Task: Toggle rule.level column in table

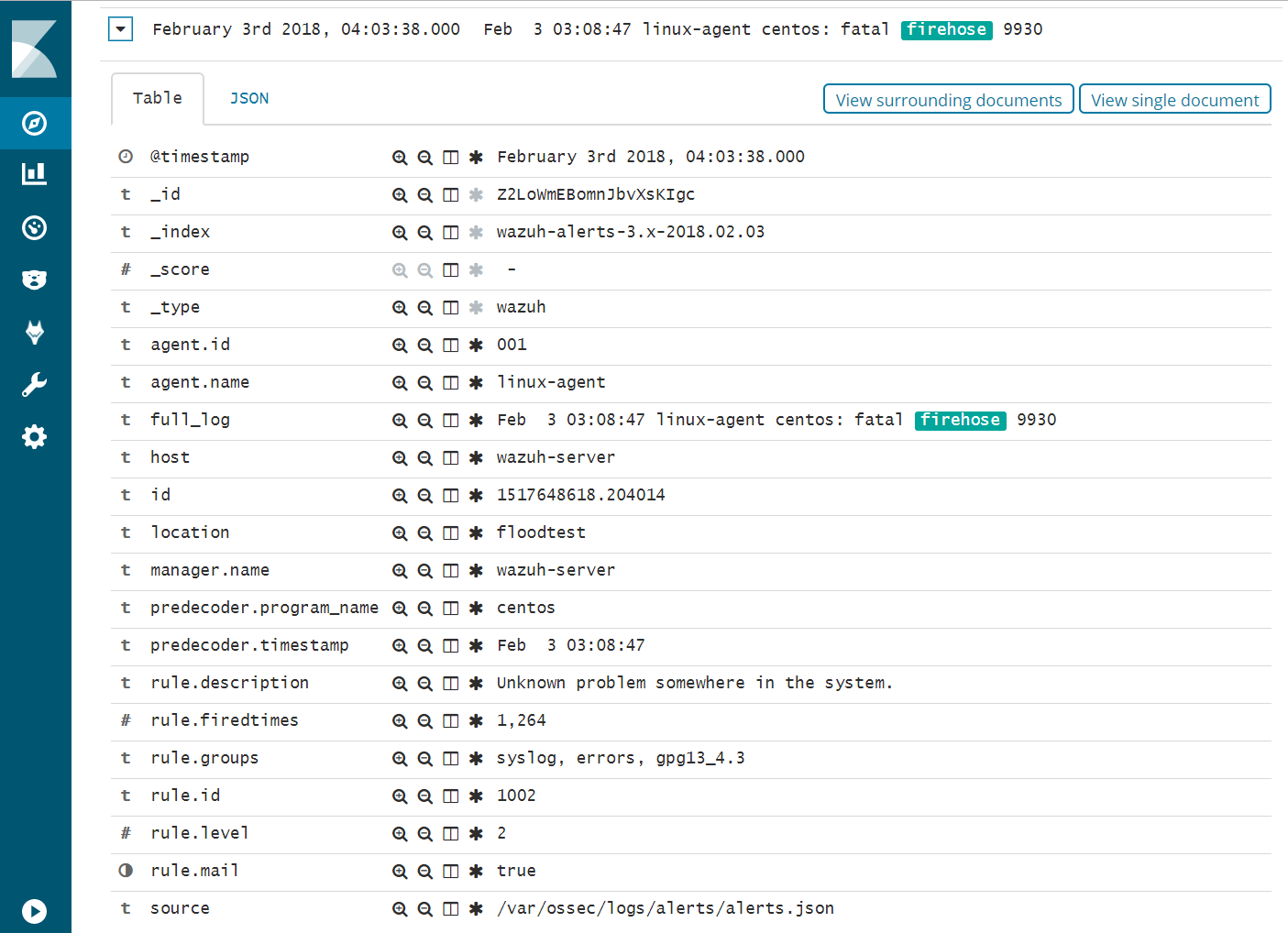Action: (x=451, y=834)
